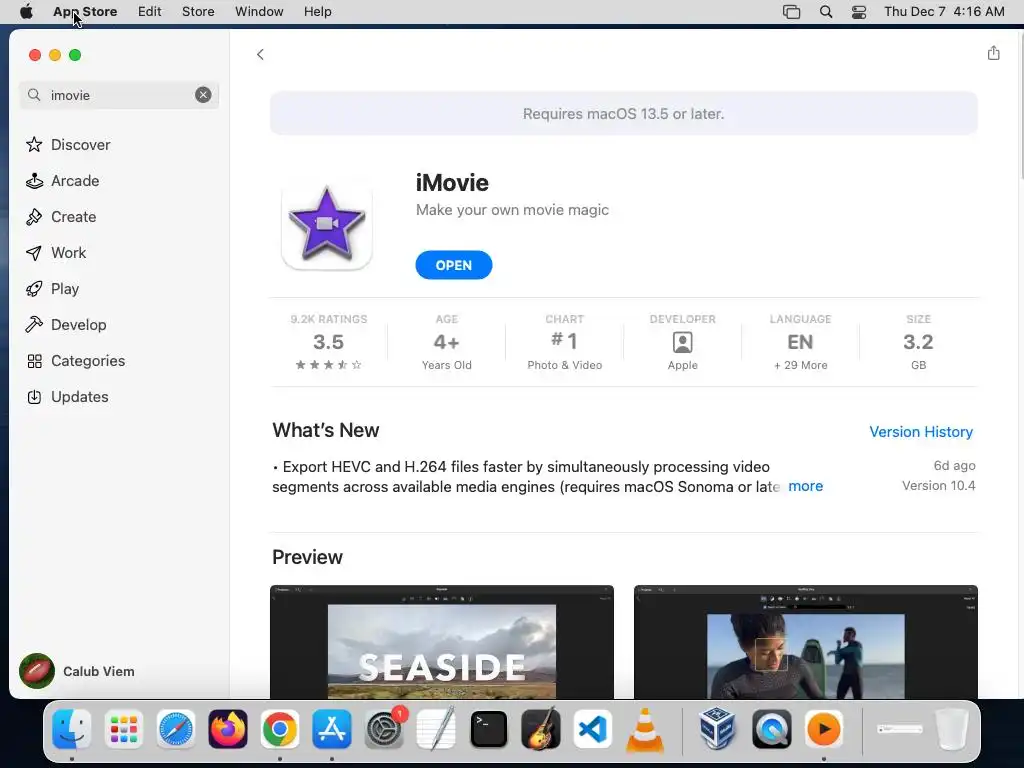This screenshot has width=1024, height=768.
Task: Click the Updates download icon
Action: [34, 396]
